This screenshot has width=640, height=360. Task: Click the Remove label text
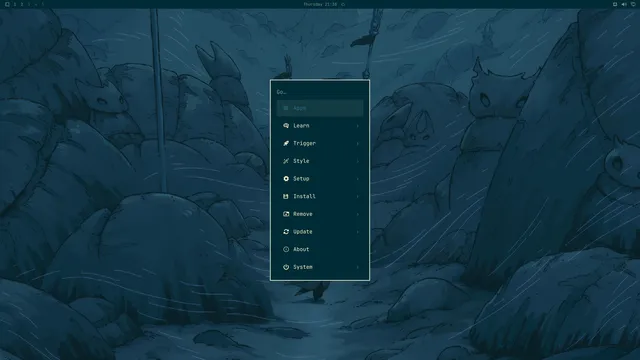[x=303, y=214]
